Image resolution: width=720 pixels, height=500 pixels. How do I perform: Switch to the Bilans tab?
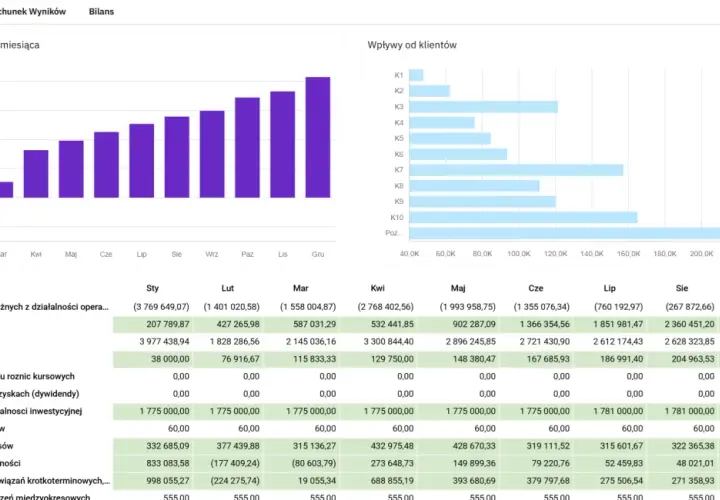pyautogui.click(x=101, y=11)
